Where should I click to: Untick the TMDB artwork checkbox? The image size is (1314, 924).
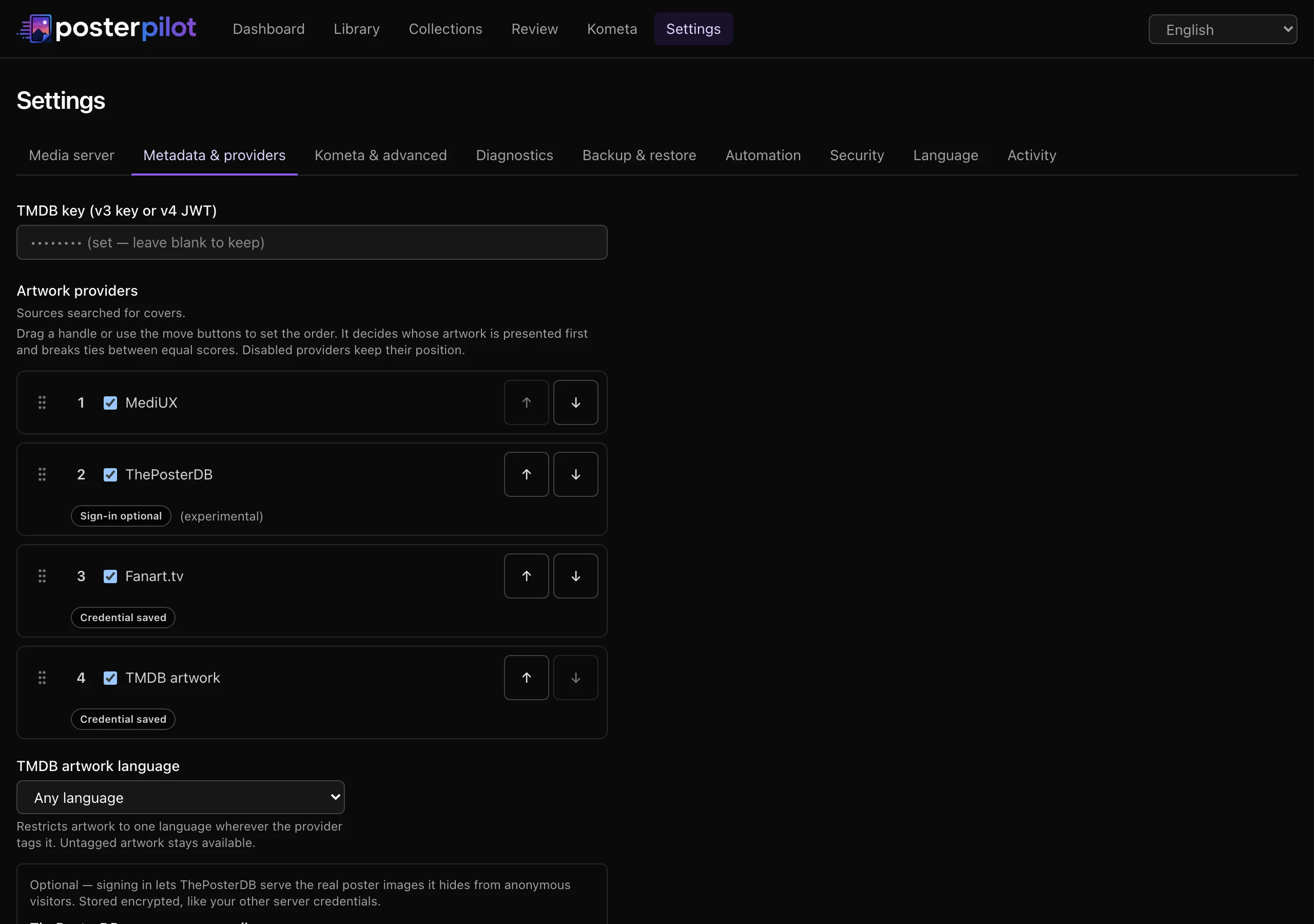[110, 678]
